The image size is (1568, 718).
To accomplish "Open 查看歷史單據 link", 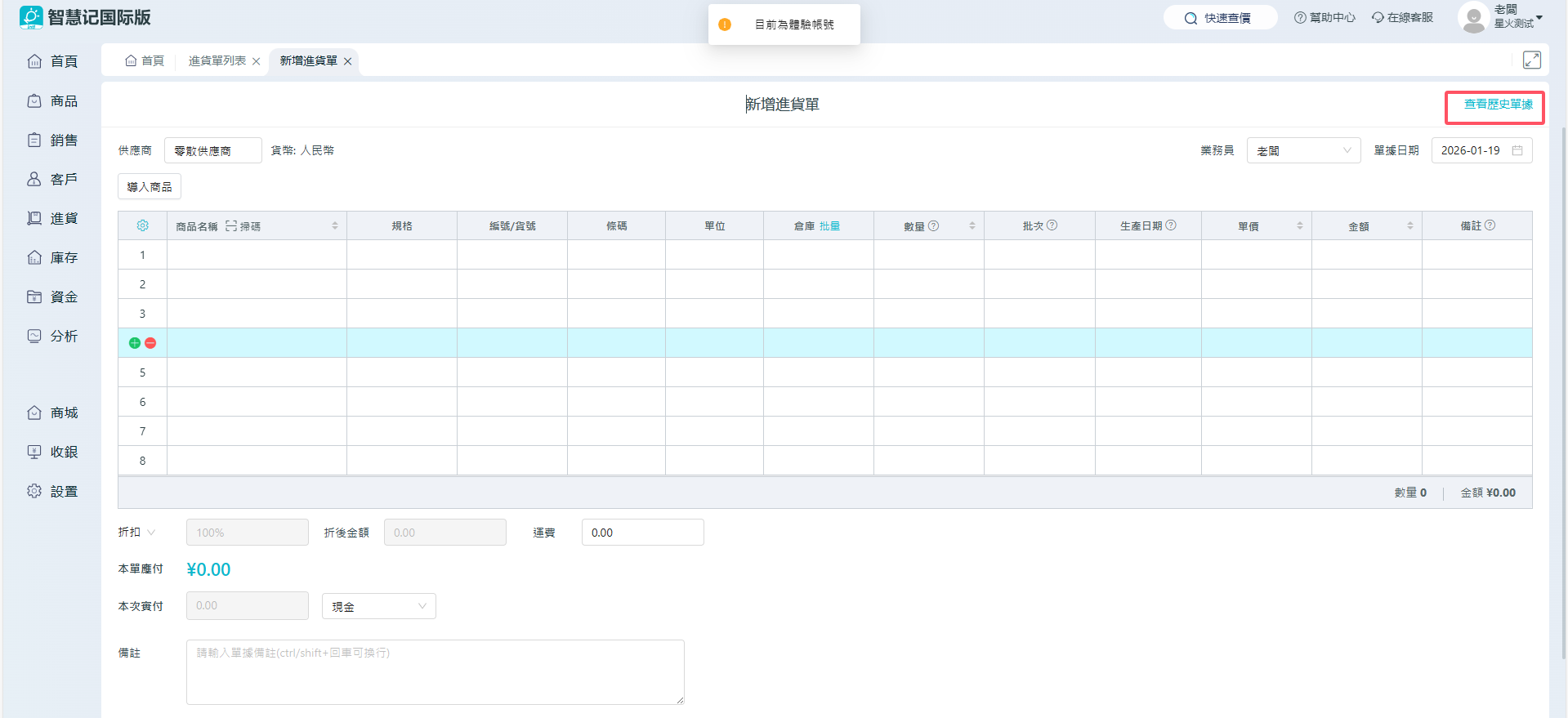I will point(1498,105).
